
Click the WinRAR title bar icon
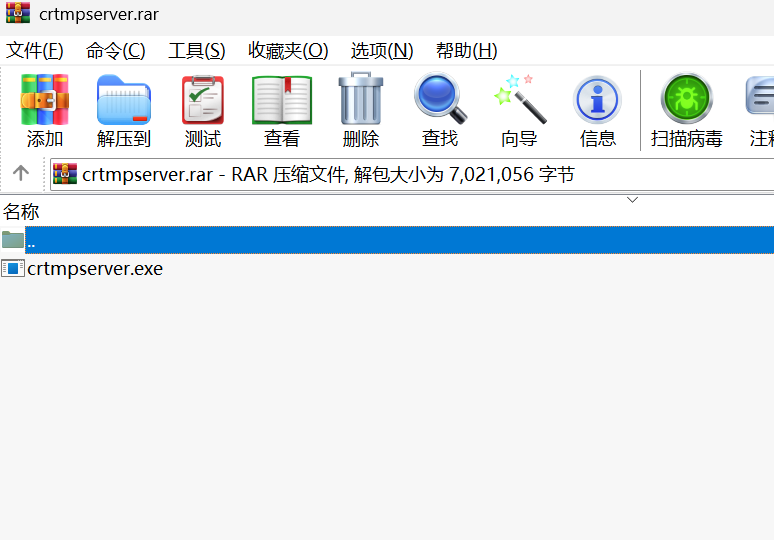coord(18,13)
